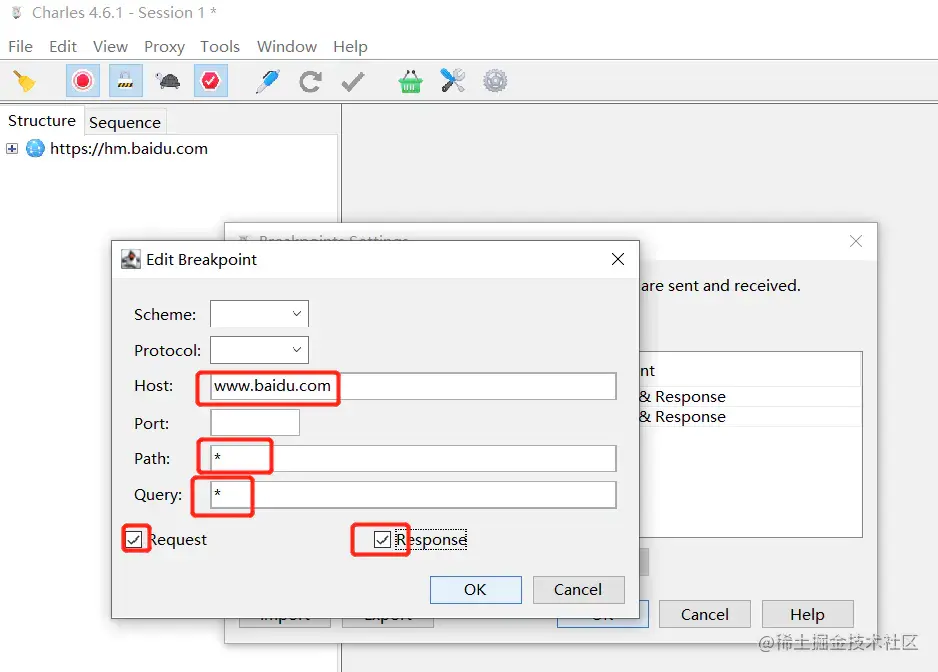Open the Window menu
The width and height of the screenshot is (938, 672).
click(x=287, y=47)
